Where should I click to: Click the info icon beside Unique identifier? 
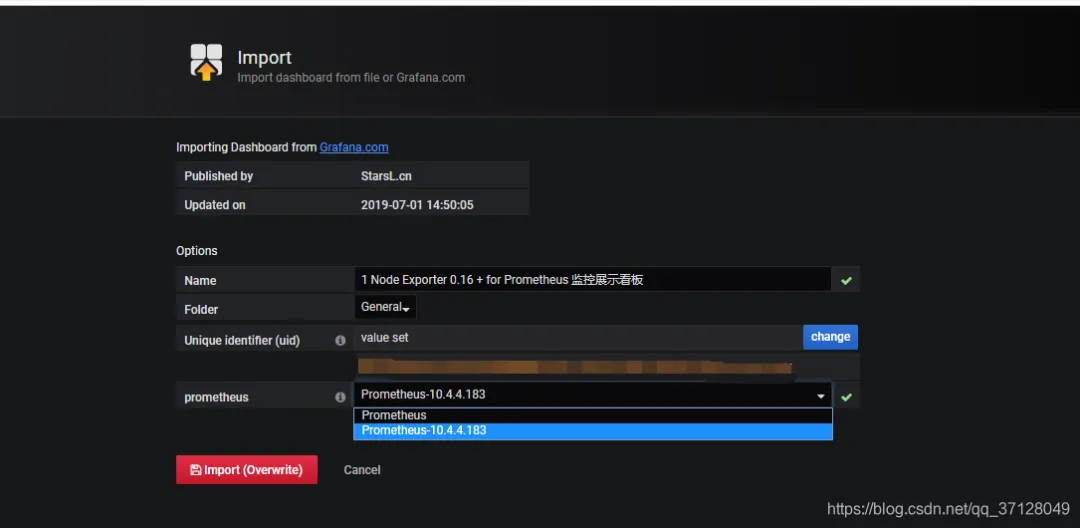pyautogui.click(x=340, y=340)
